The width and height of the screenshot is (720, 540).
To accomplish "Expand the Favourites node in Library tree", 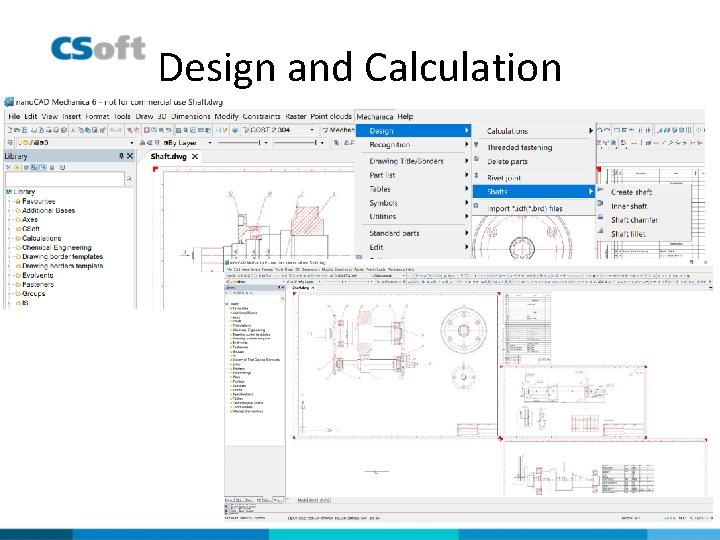I will 9,201.
